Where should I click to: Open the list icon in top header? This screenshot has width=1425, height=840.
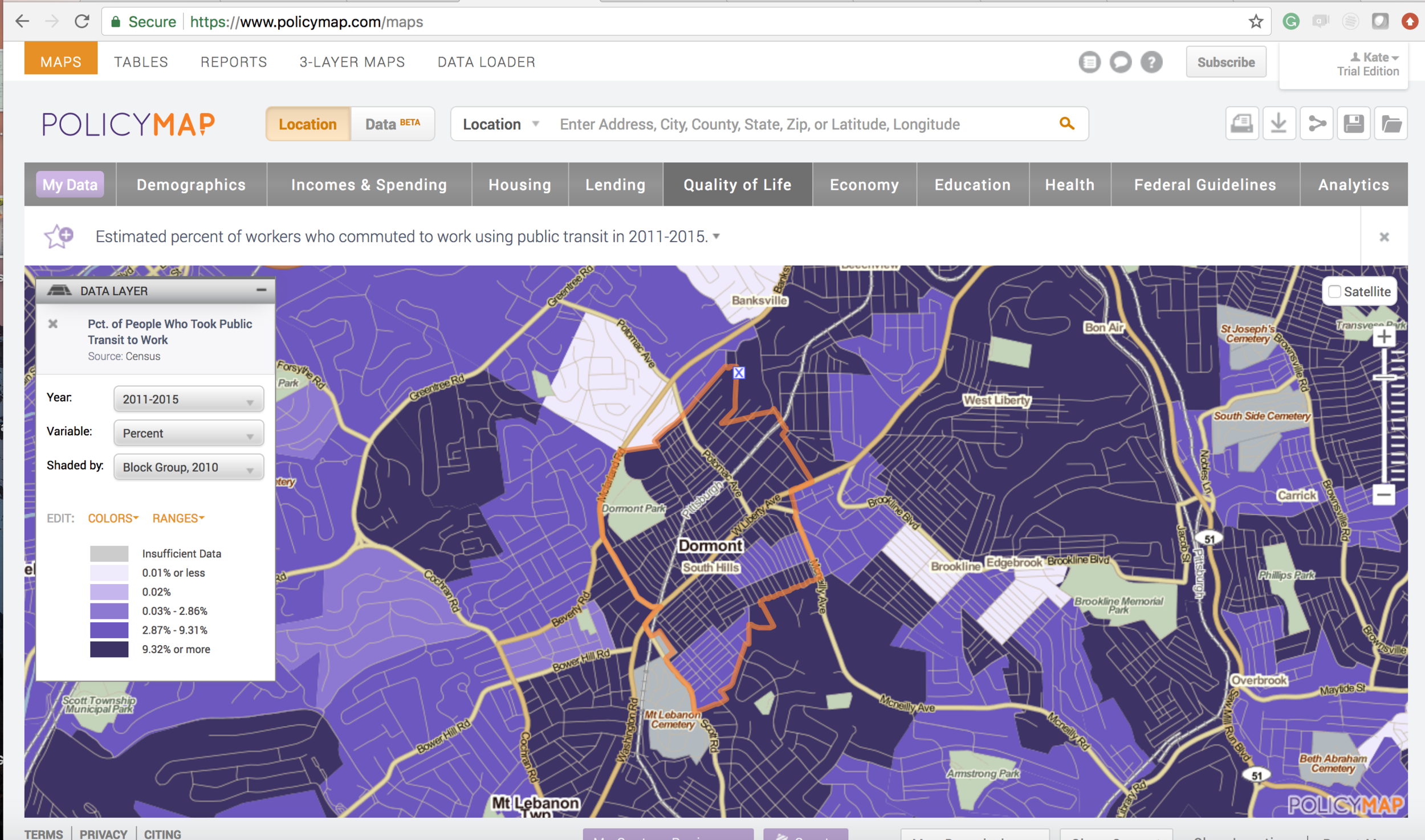(x=1089, y=62)
